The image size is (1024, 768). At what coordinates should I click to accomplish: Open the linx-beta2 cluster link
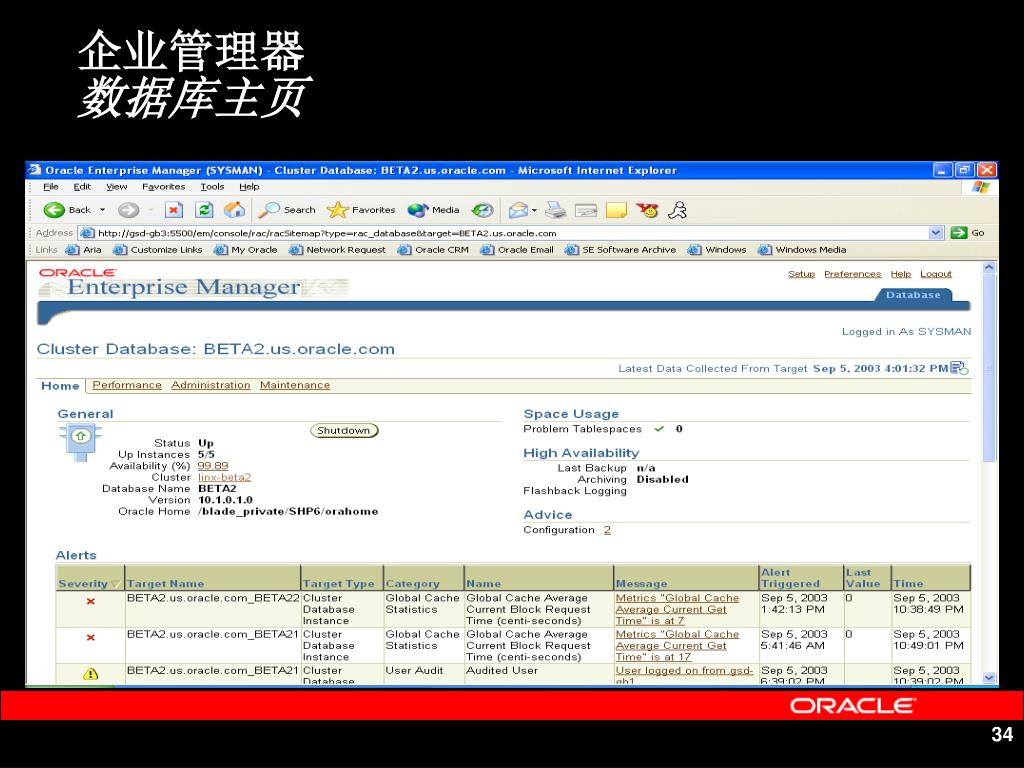click(x=224, y=477)
